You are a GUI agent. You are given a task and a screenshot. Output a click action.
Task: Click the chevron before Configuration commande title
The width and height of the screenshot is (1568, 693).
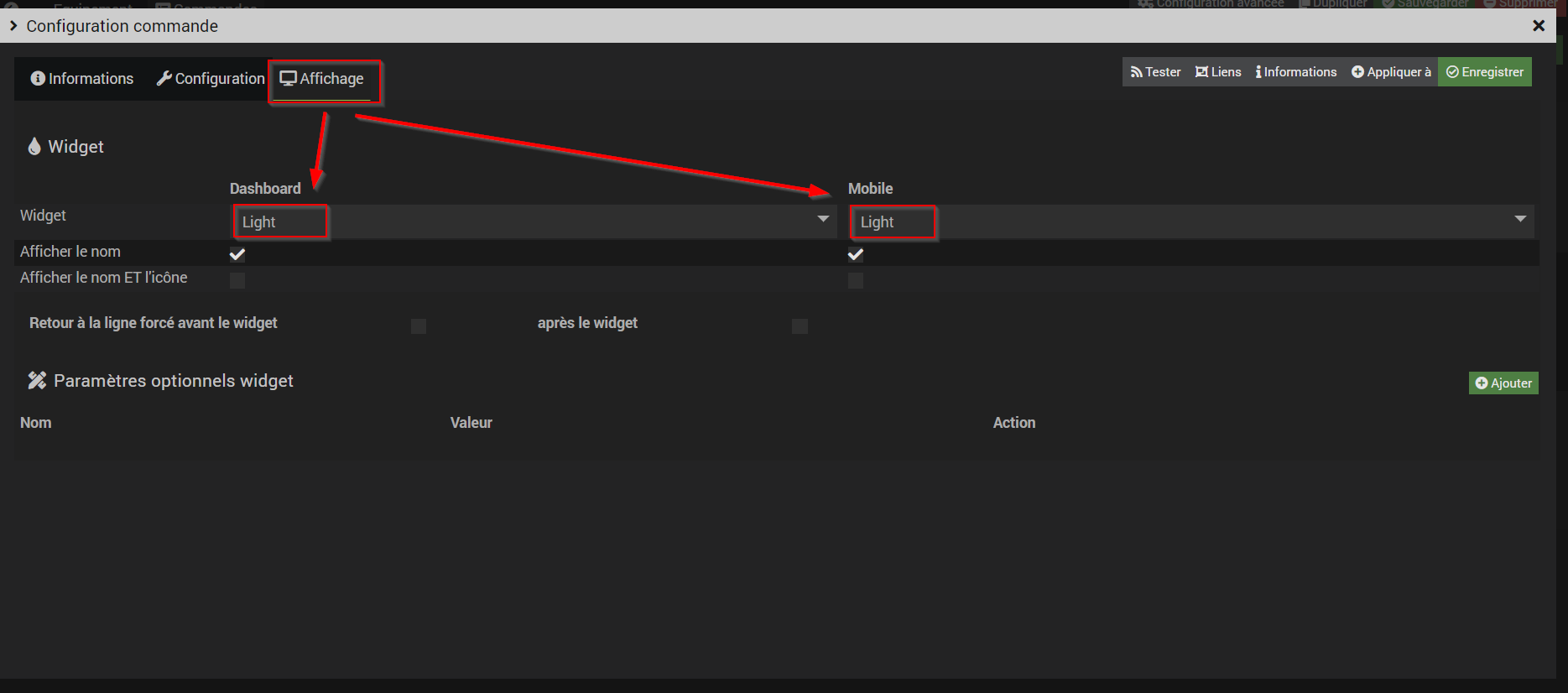point(13,26)
